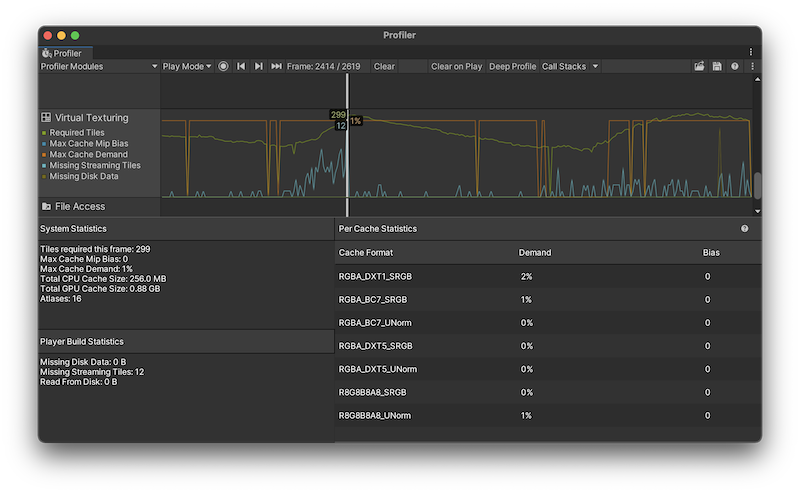Step to the next frame

259,67
